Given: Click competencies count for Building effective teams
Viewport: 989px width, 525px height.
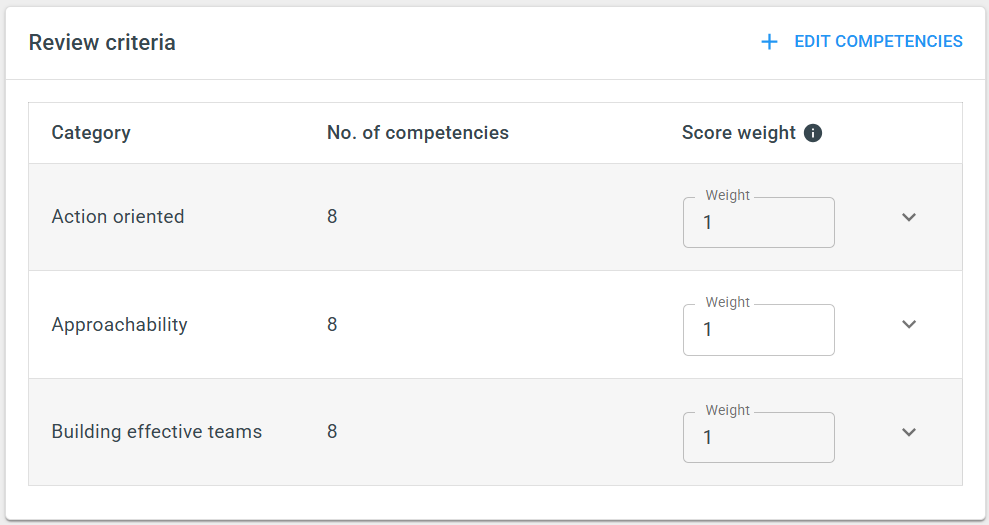Looking at the screenshot, I should coord(332,432).
